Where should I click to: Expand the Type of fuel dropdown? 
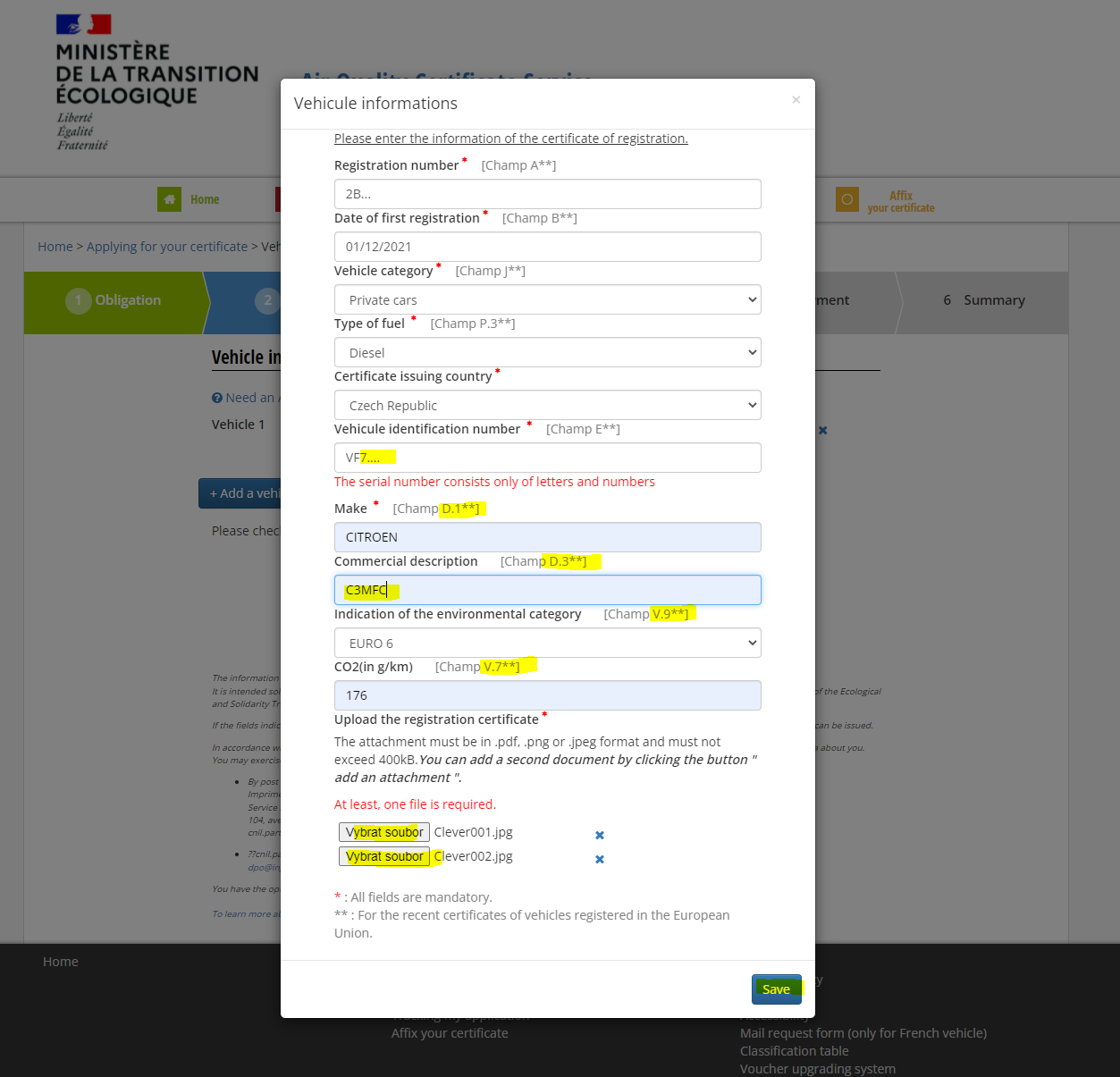pos(547,352)
